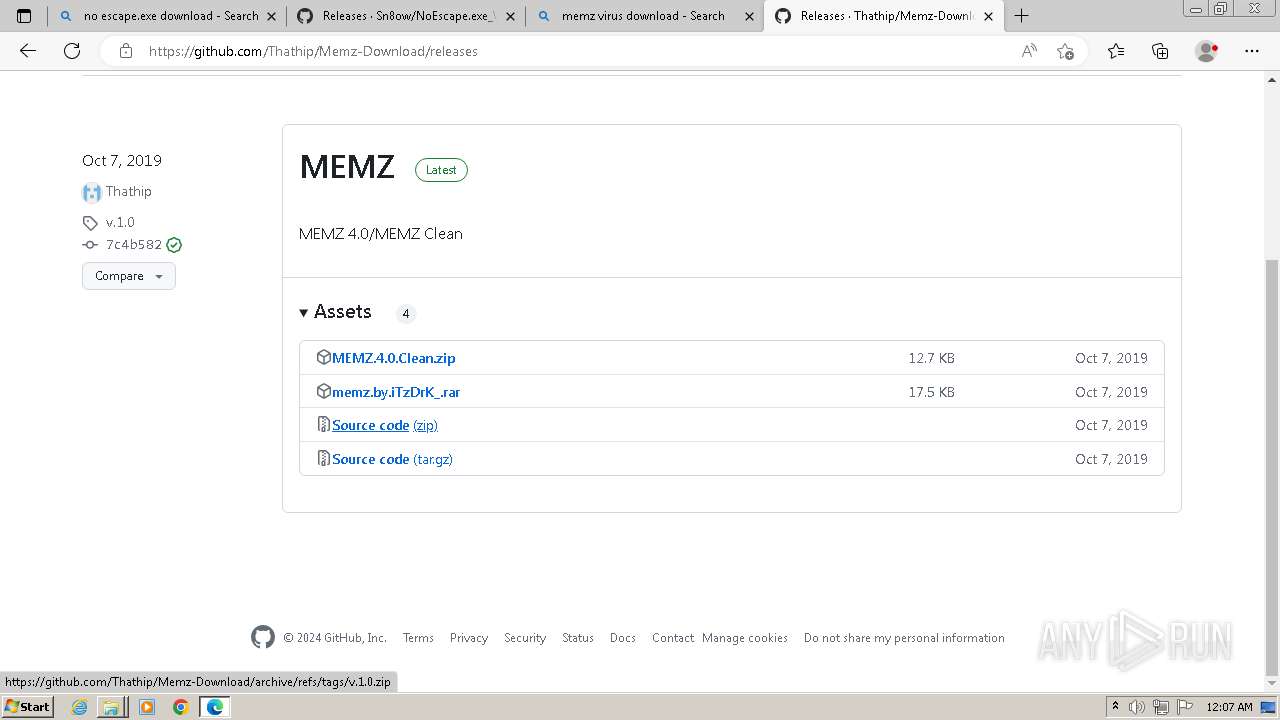Refresh the current page
The height and width of the screenshot is (720, 1280).
72,51
